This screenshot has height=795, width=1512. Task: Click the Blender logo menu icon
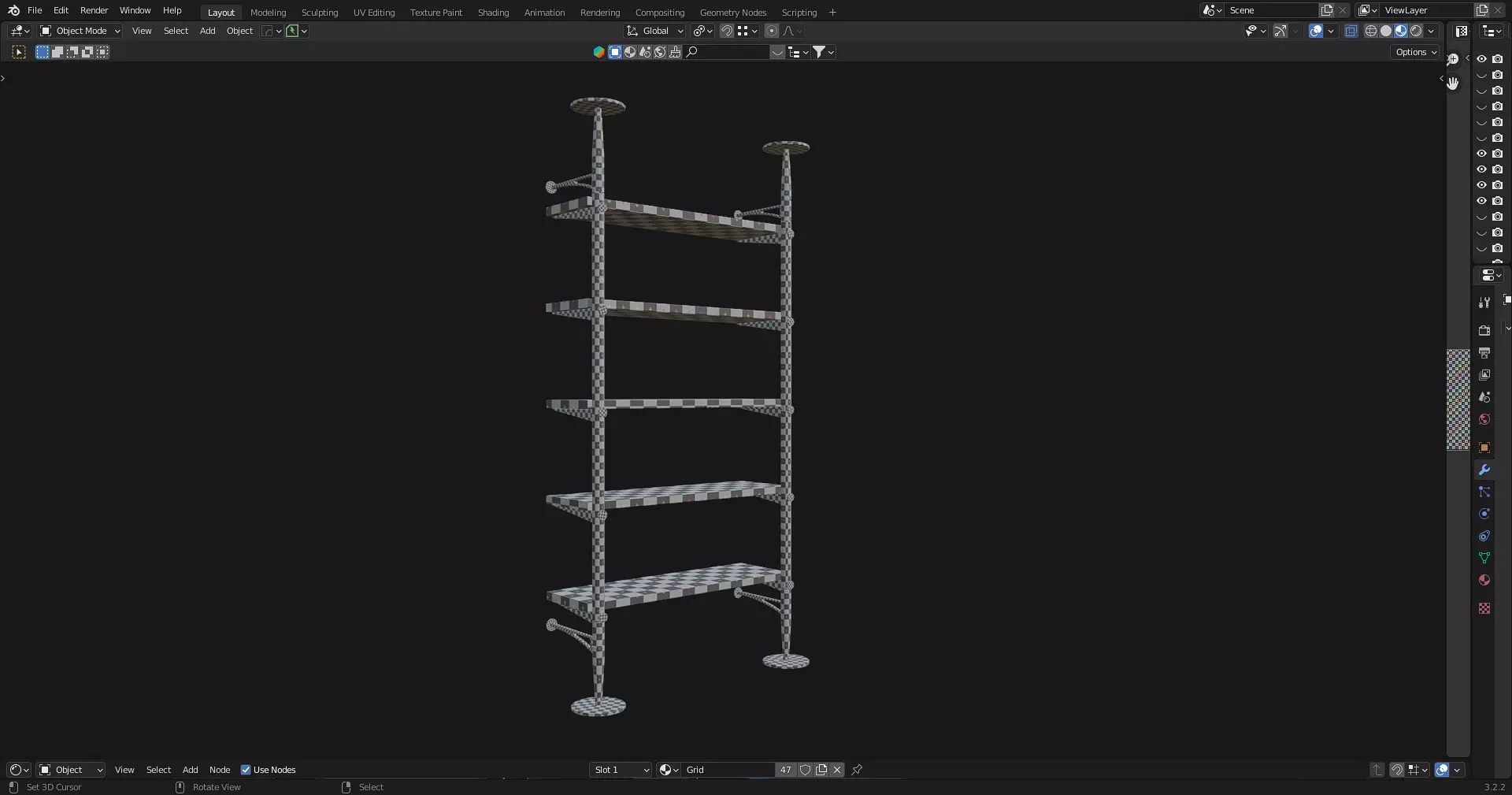[x=13, y=10]
